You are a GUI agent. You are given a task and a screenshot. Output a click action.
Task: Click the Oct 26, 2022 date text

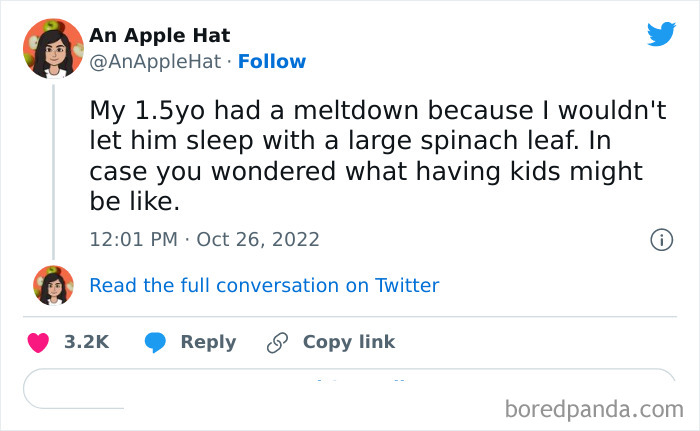pos(258,239)
